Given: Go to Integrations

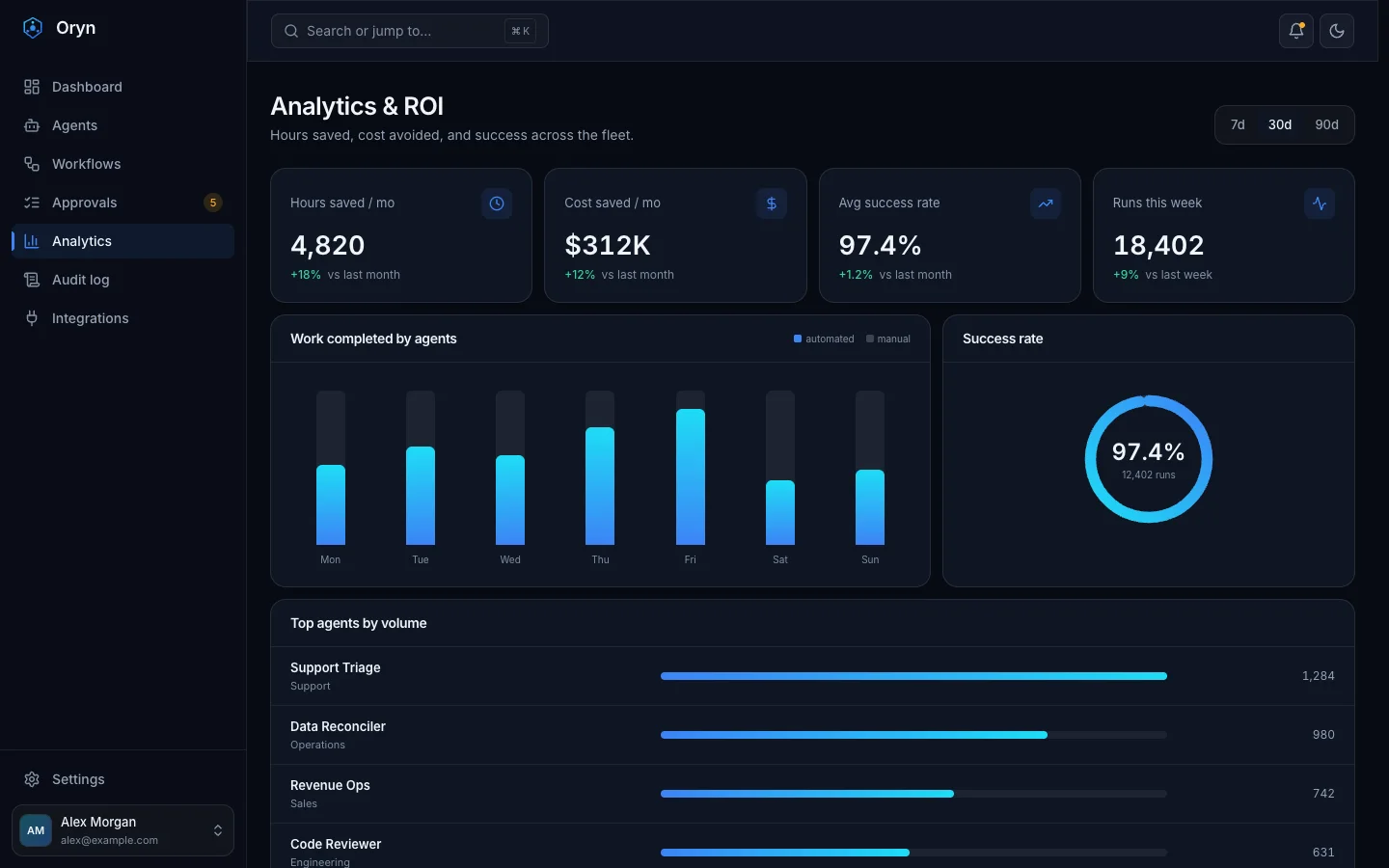Looking at the screenshot, I should click(x=123, y=318).
